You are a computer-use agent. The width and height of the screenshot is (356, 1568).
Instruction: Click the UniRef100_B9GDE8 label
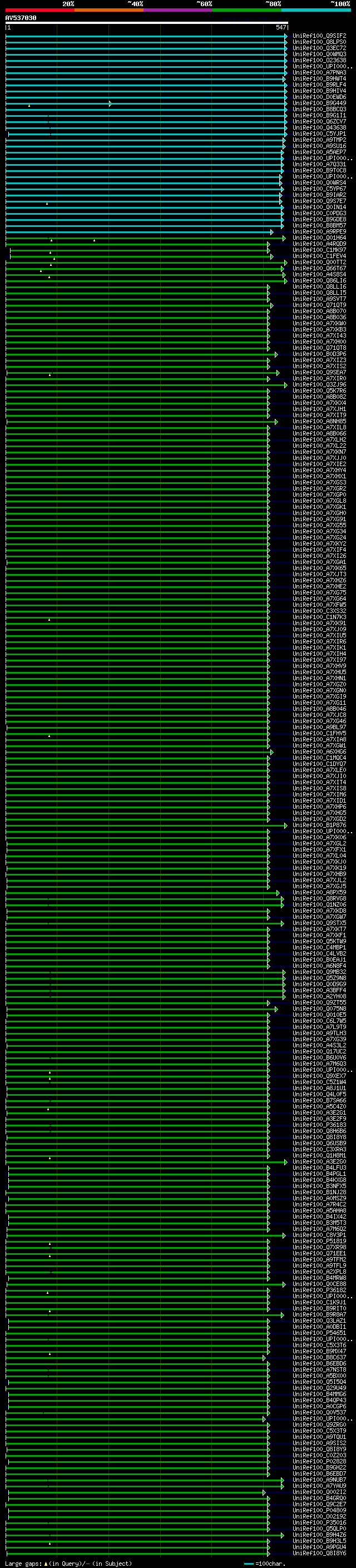click(x=319, y=219)
